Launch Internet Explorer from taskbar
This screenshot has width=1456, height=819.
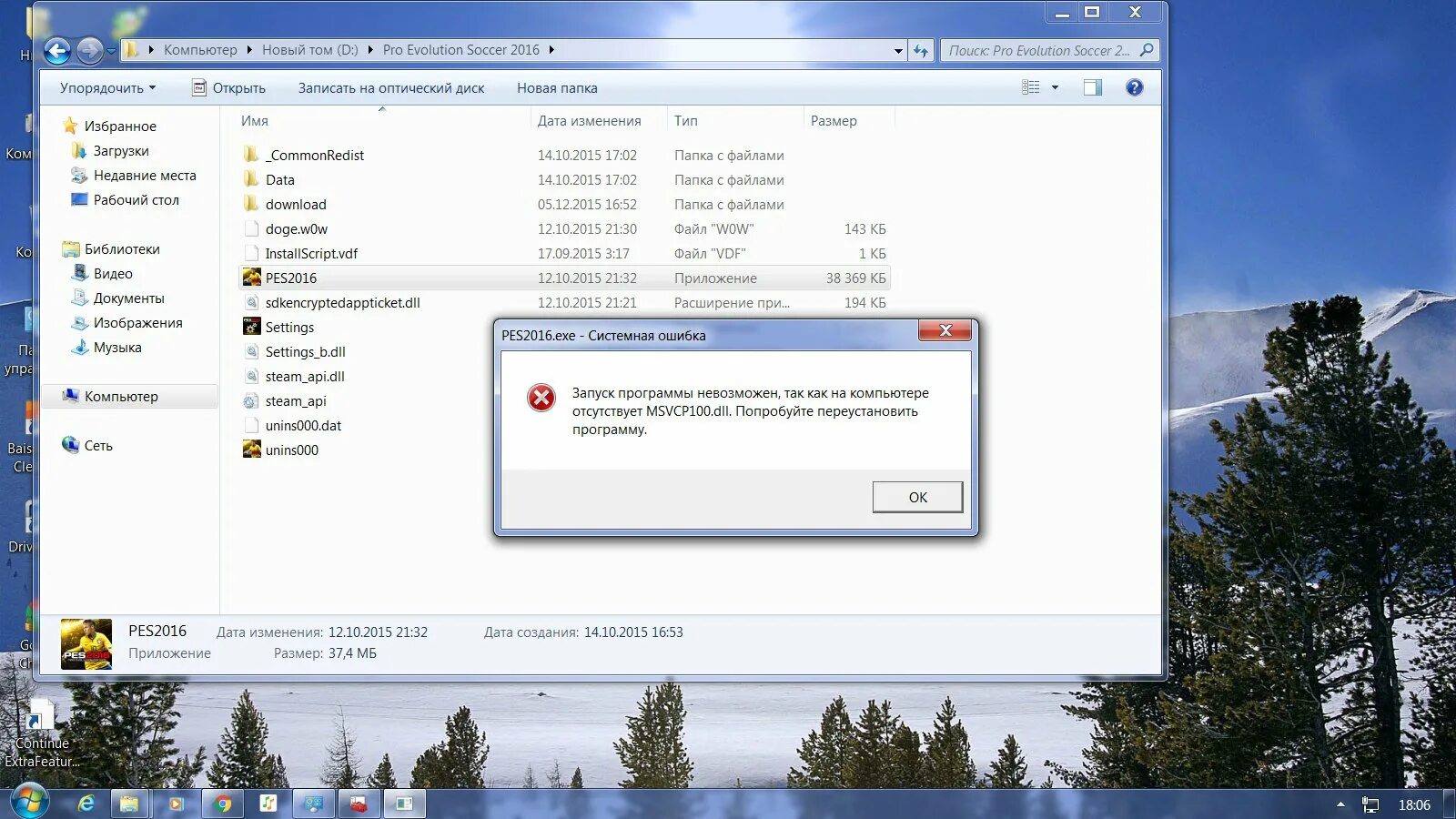click(86, 804)
